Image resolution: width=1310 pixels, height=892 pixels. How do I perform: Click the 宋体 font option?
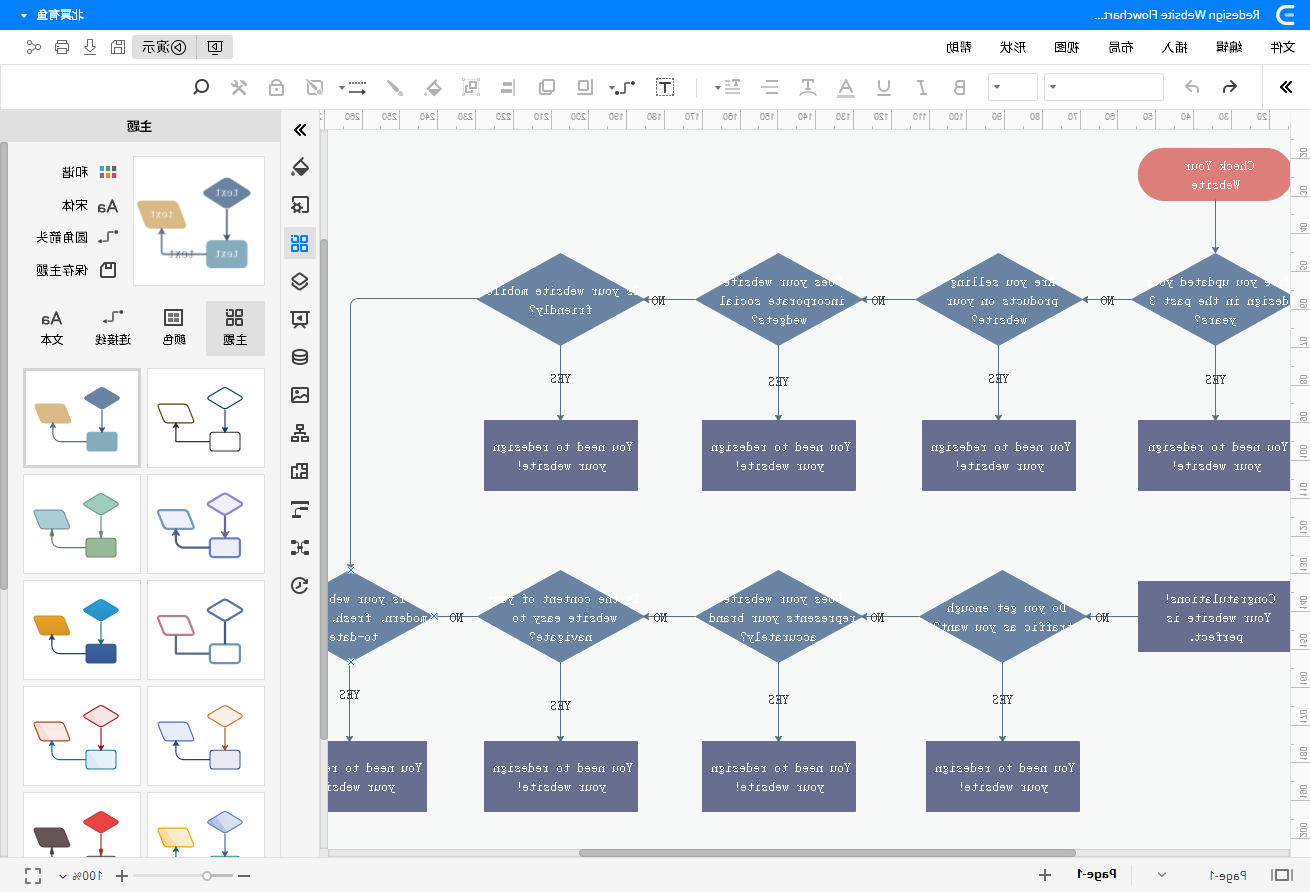coord(89,205)
